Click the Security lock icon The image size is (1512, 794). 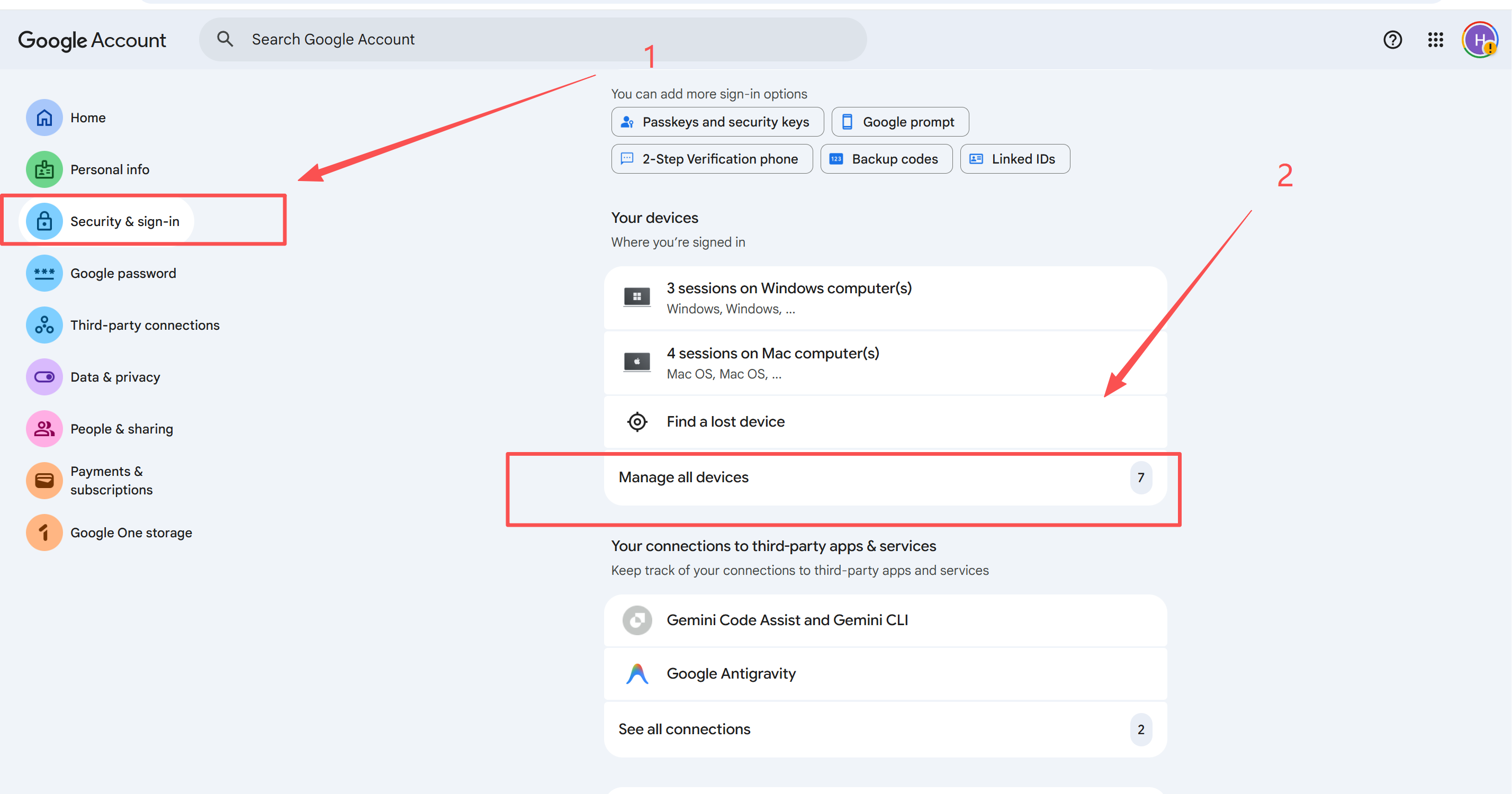tap(44, 221)
